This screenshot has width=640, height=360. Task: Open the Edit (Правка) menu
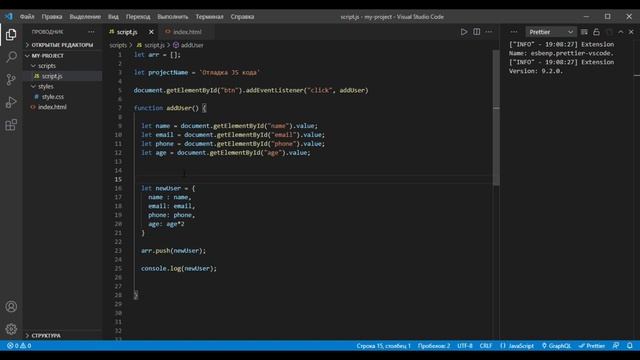pos(52,17)
